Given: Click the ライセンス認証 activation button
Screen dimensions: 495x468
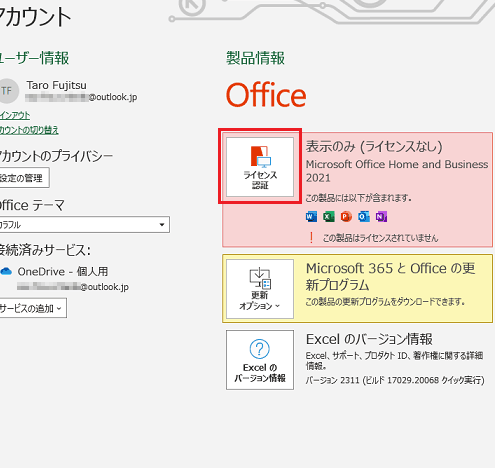Looking at the screenshot, I should click(x=260, y=167).
